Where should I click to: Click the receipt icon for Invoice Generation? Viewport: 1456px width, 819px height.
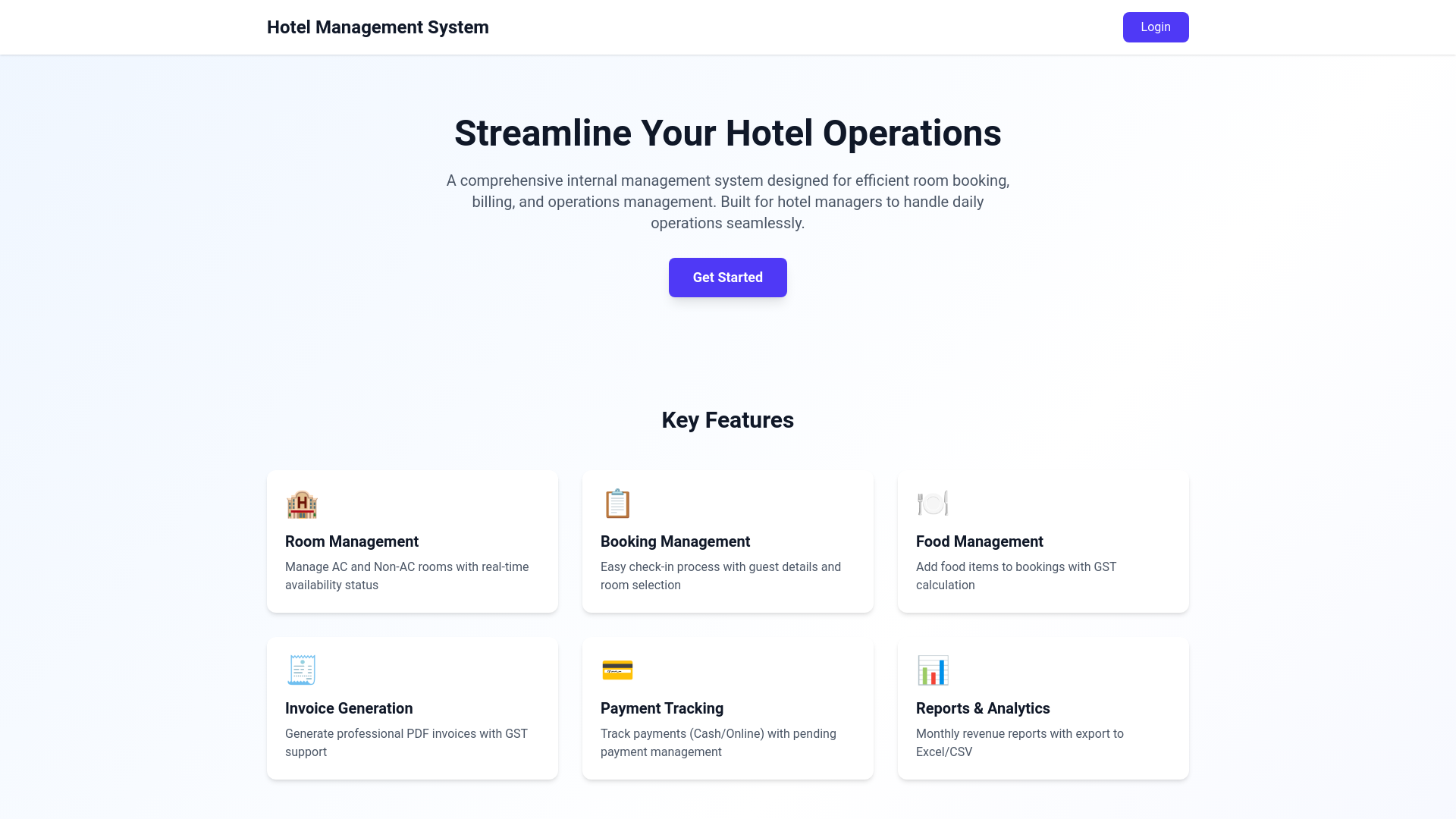tap(302, 670)
